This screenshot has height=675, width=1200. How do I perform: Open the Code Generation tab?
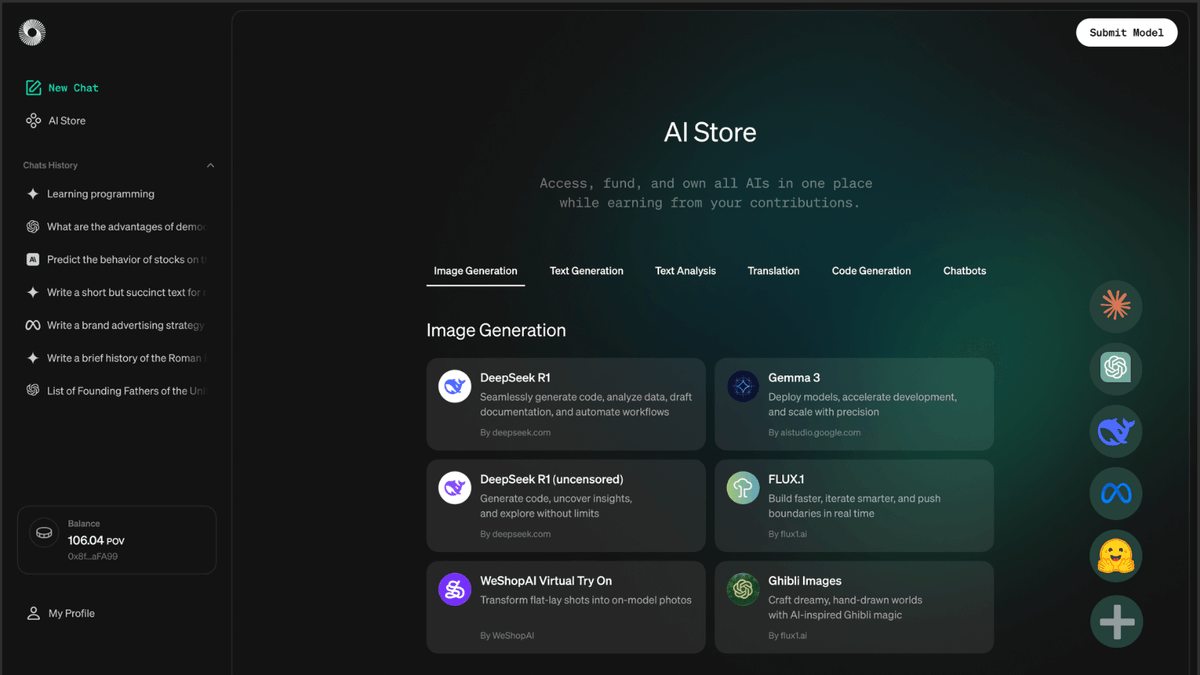(x=871, y=271)
